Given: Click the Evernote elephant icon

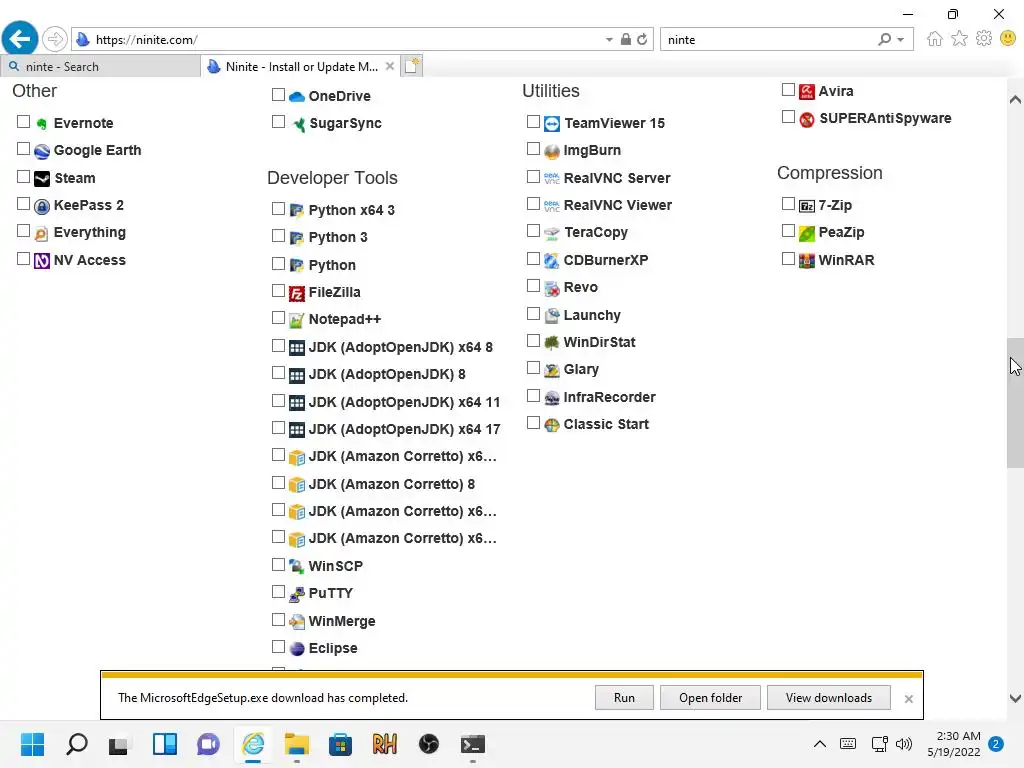Looking at the screenshot, I should (x=42, y=123).
